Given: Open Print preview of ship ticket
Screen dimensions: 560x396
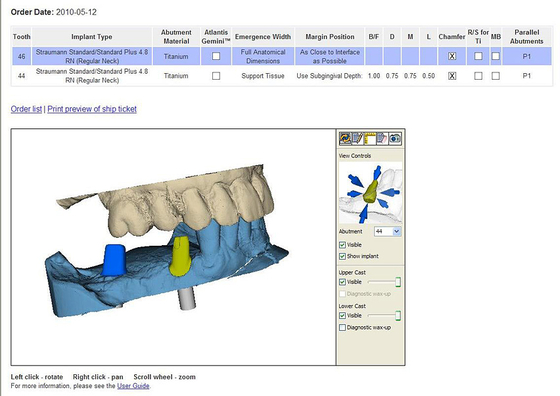Looking at the screenshot, I should (92, 109).
